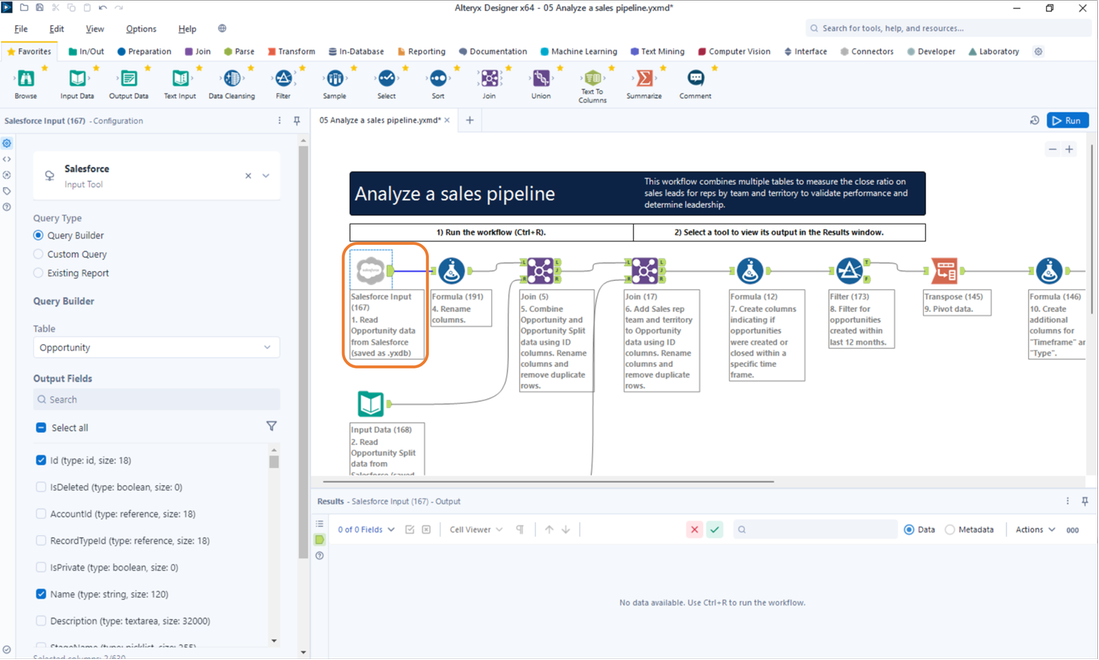
Task: Uncheck the Id field checkbox
Action: (41, 460)
